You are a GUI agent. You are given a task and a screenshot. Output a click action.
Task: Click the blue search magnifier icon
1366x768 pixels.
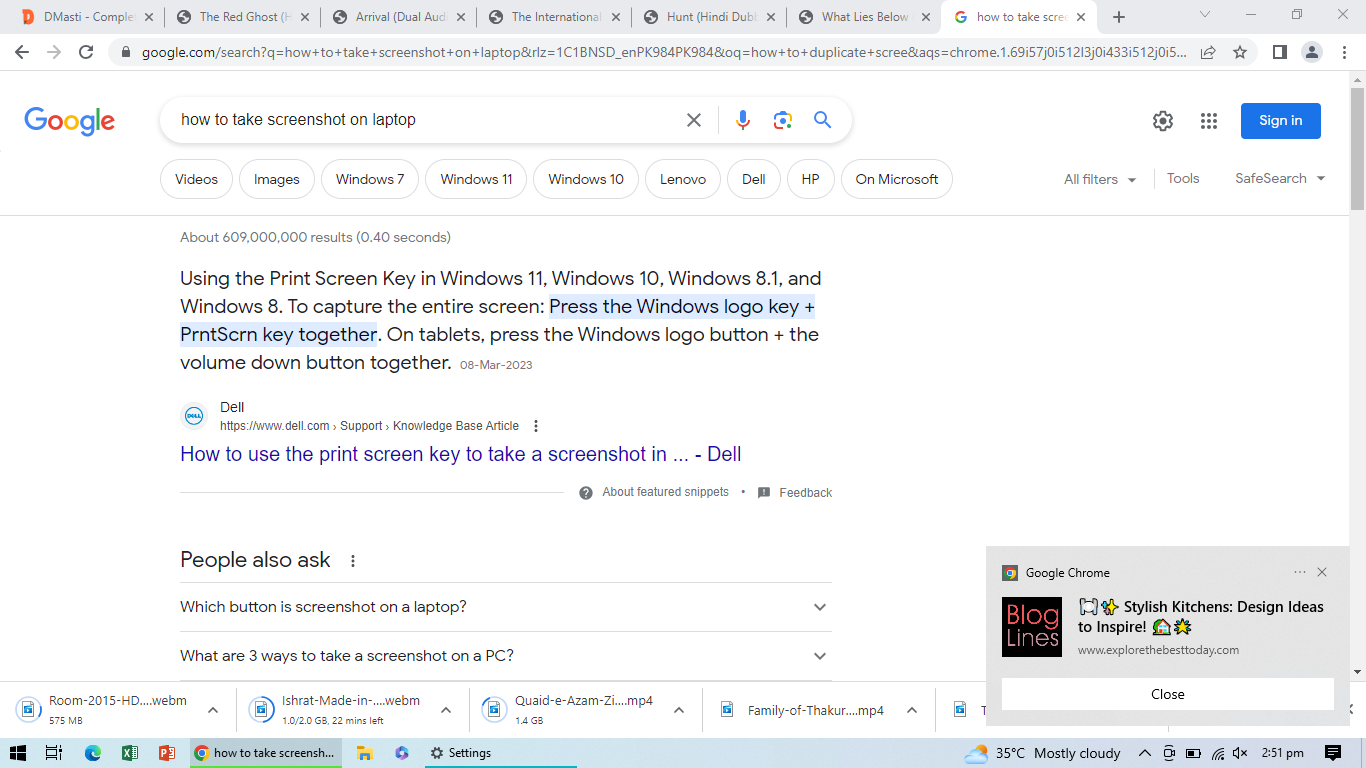[x=822, y=120]
